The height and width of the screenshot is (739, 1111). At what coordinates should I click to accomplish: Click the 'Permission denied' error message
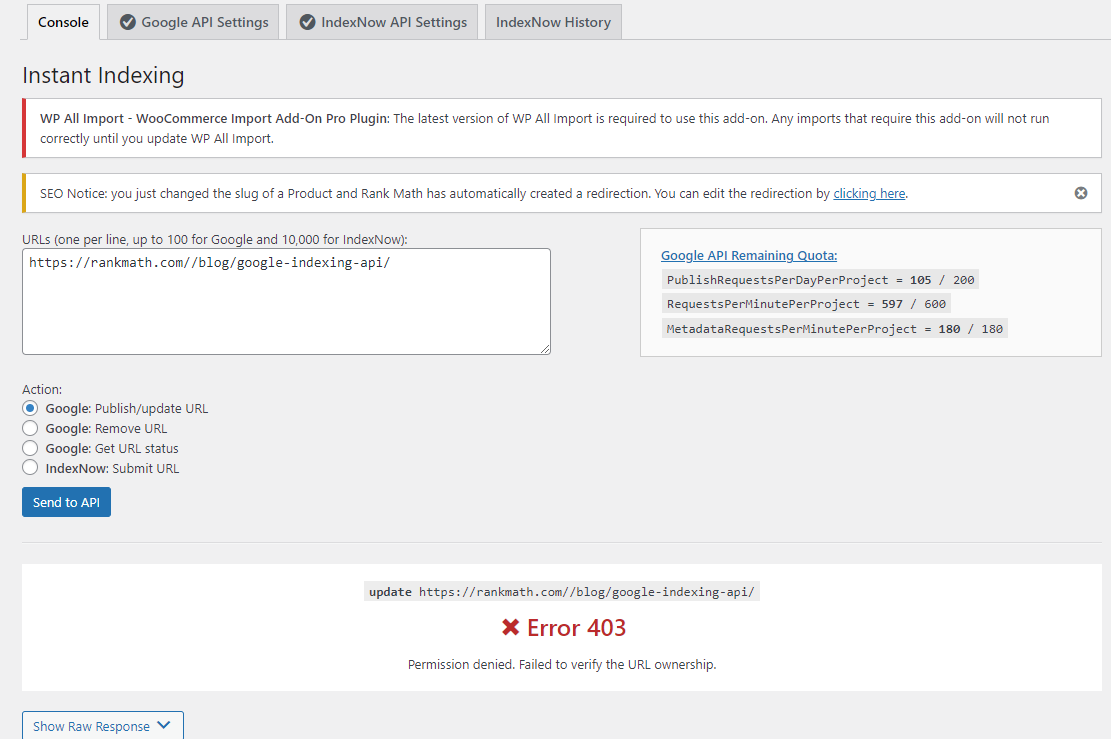(562, 665)
